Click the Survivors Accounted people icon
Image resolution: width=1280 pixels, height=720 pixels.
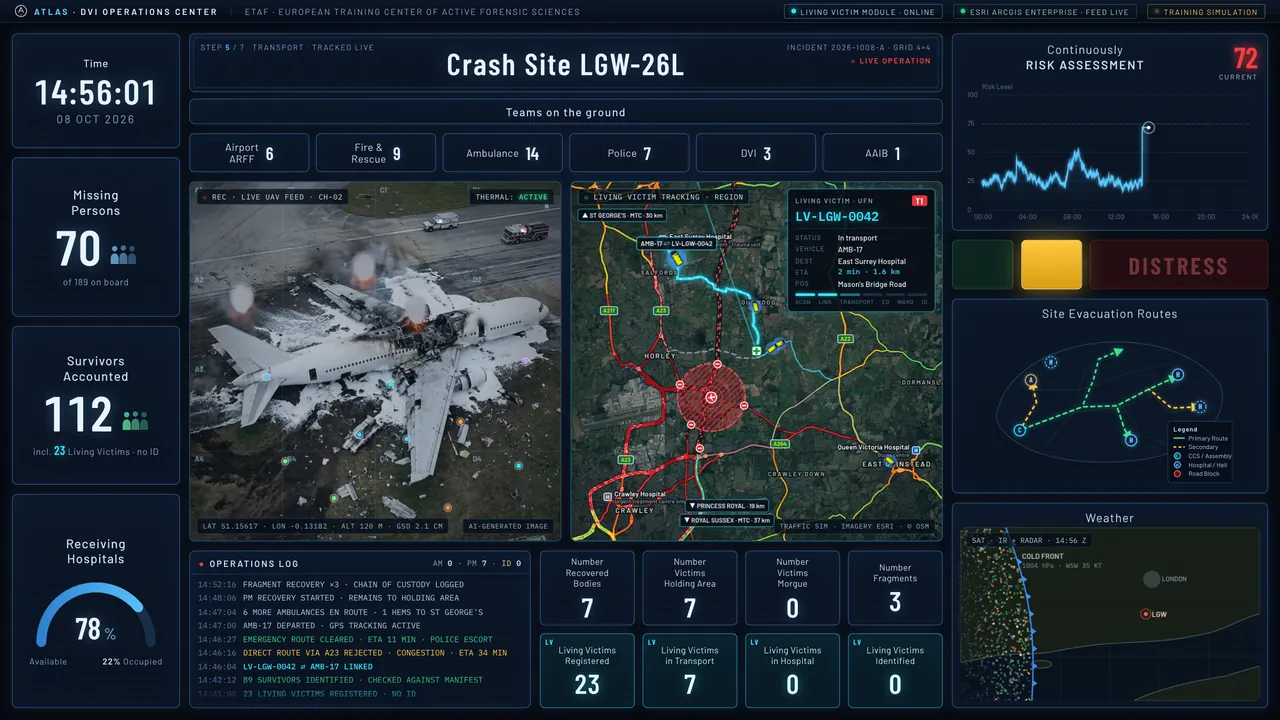pos(135,420)
